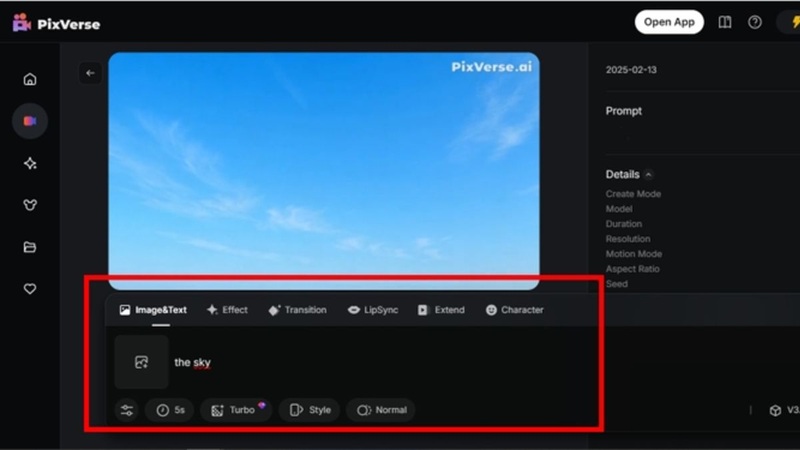Switch to the Image&Text tab
Viewport: 800px width, 450px height.
click(x=153, y=310)
